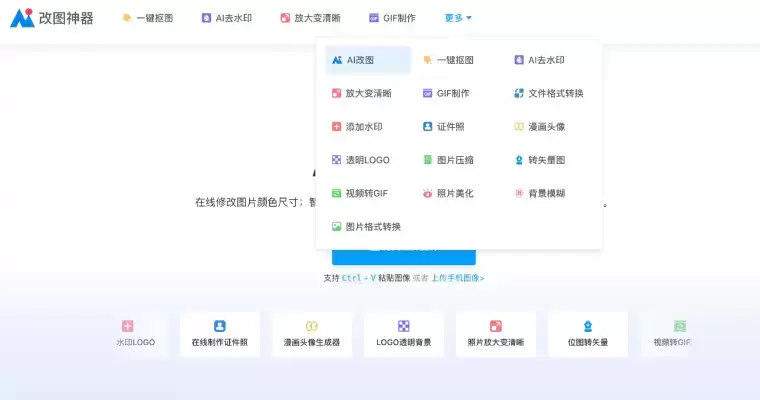Click the 漫画头像 text in dropdown
This screenshot has width=760, height=400.
547,127
